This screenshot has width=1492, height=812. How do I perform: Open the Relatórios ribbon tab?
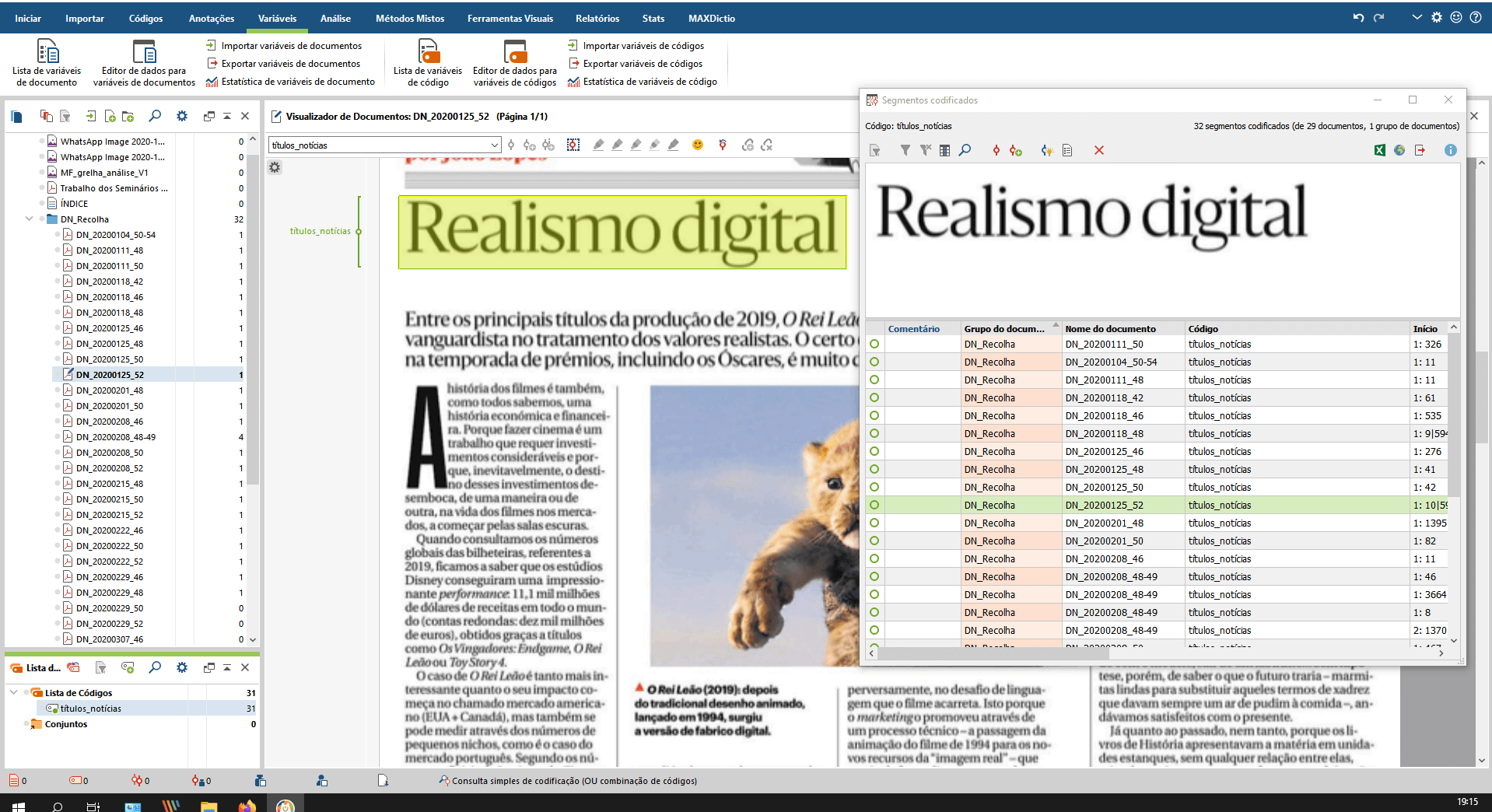(x=597, y=18)
